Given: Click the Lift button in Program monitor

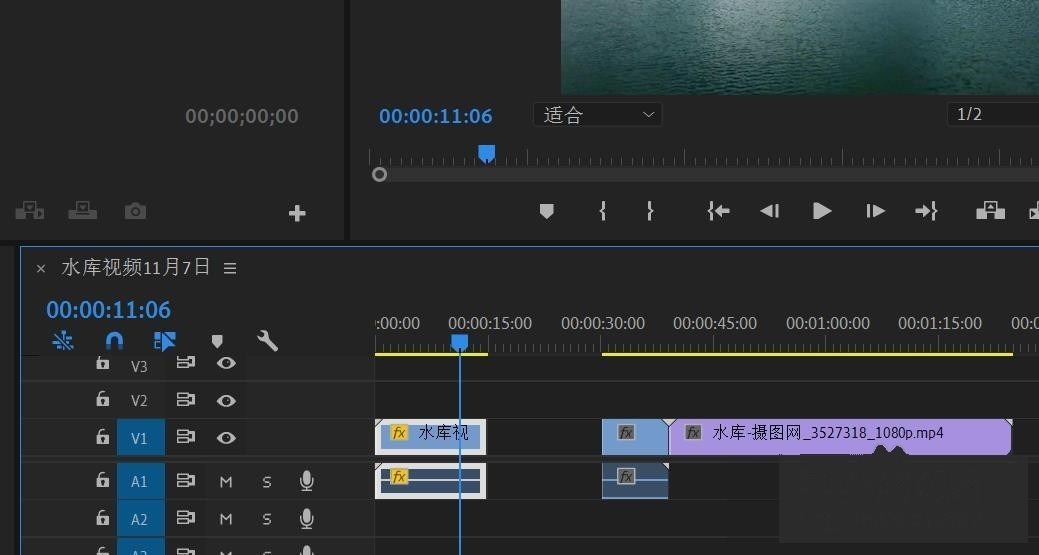Looking at the screenshot, I should pyautogui.click(x=990, y=211).
